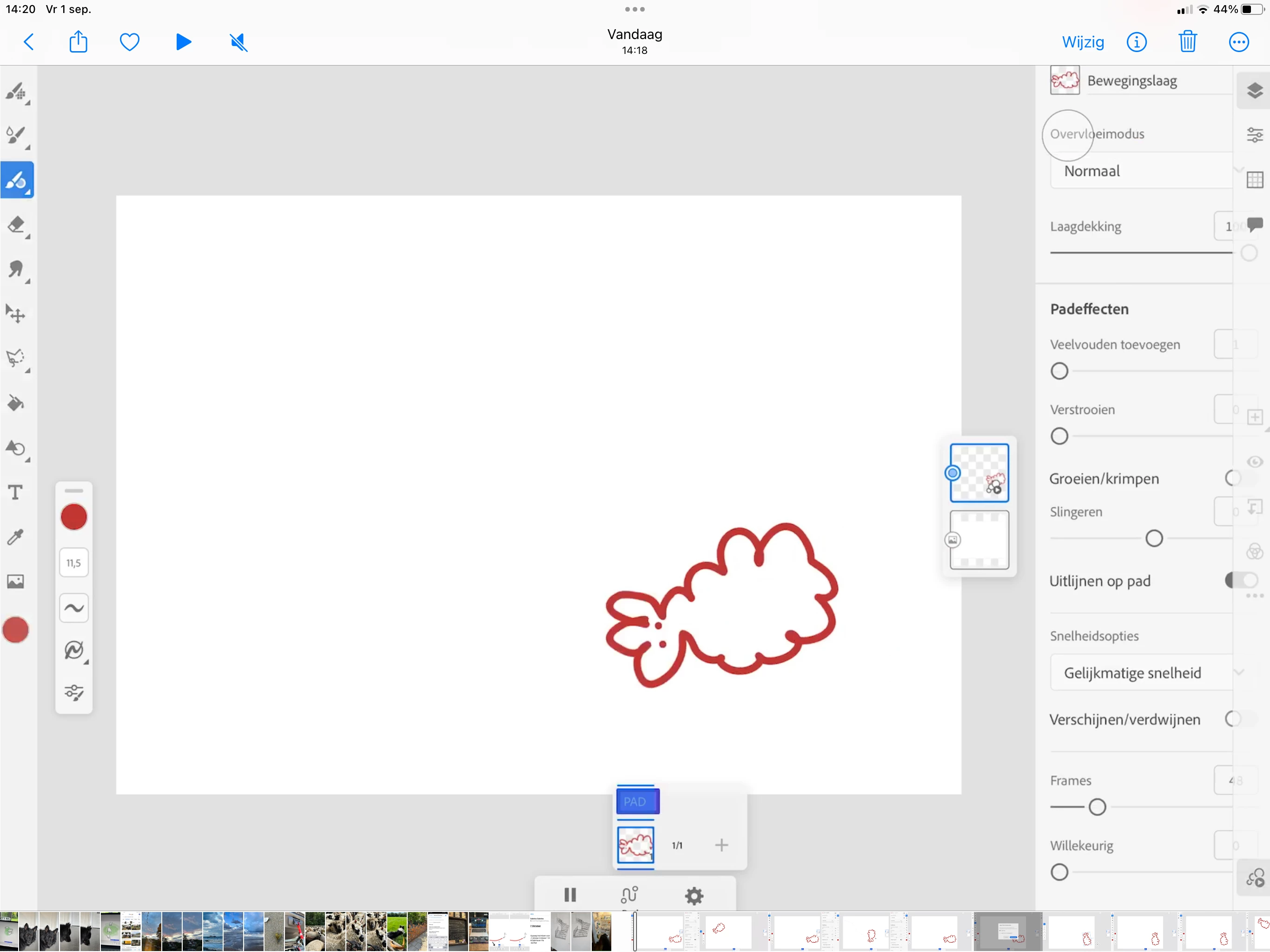Add a new frame with plus

pos(721,845)
